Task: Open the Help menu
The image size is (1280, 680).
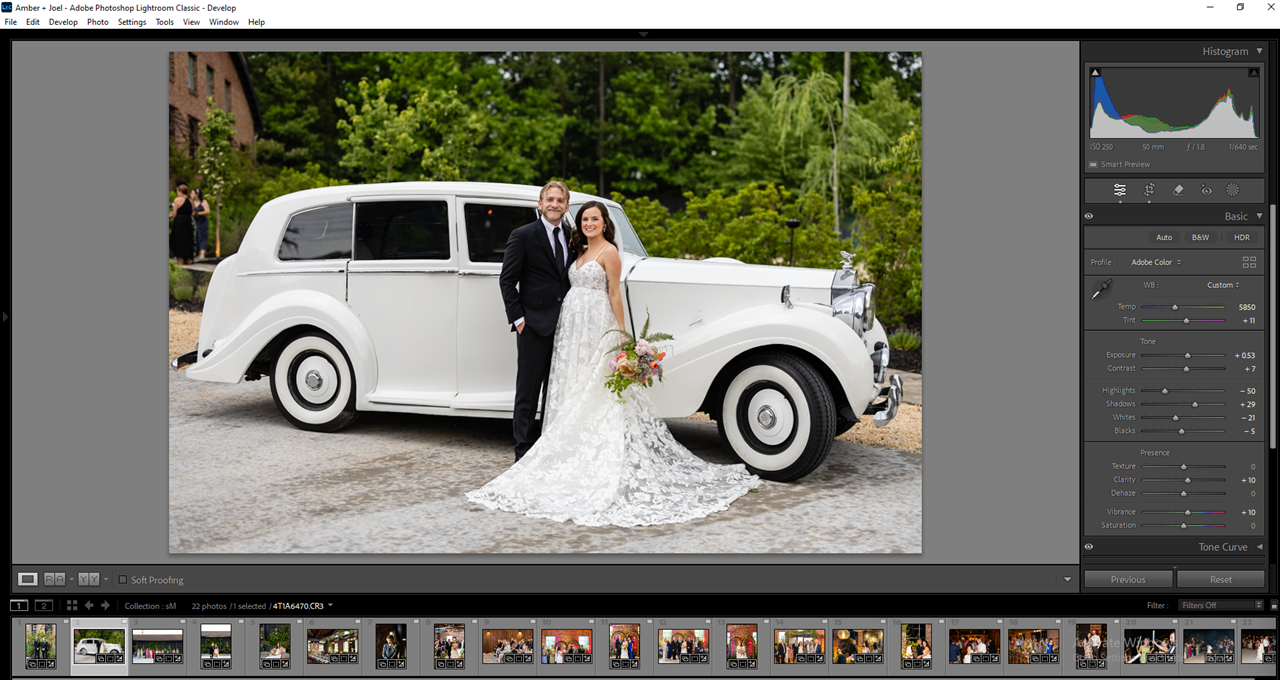Action: point(257,22)
